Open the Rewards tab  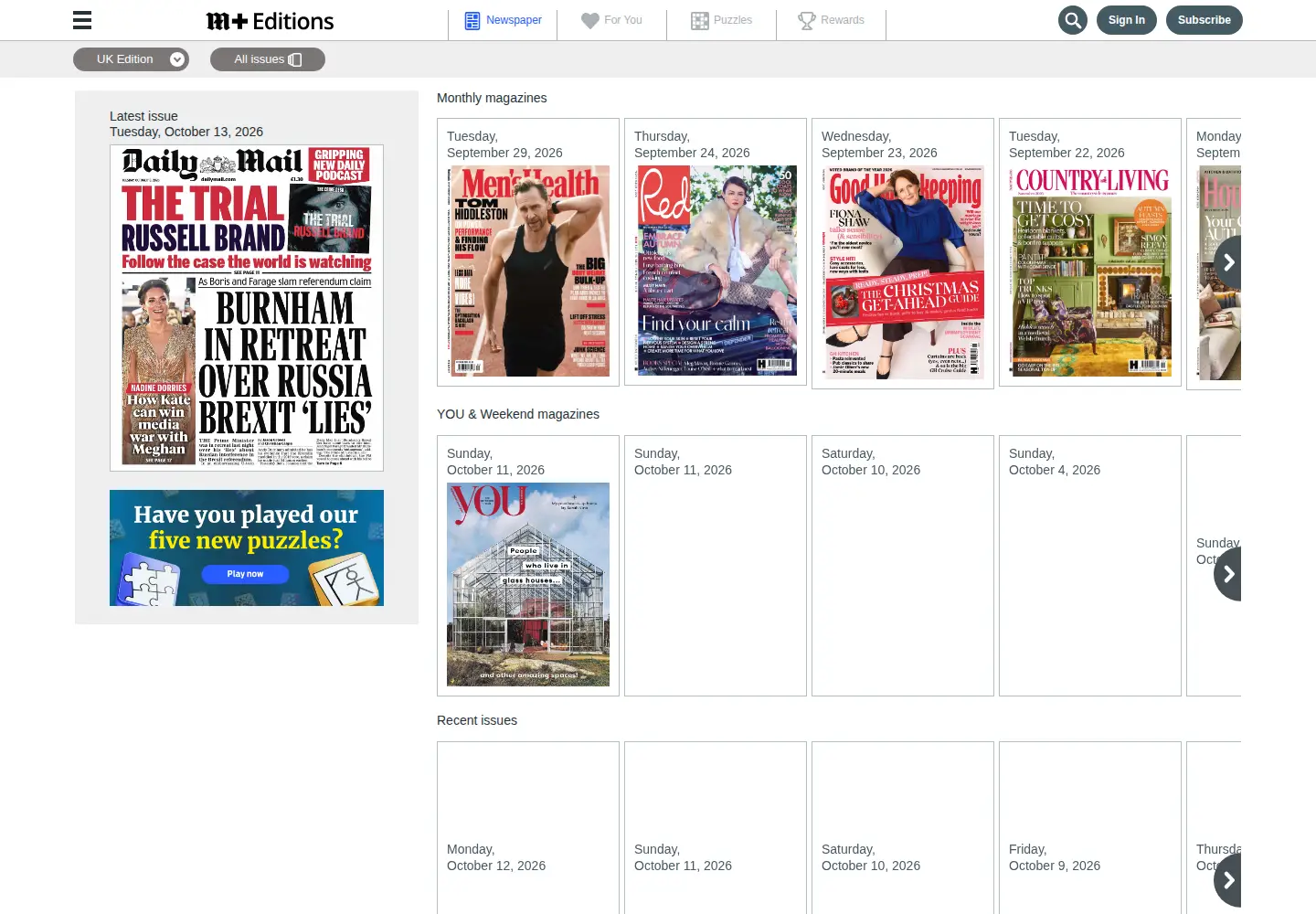click(x=832, y=20)
